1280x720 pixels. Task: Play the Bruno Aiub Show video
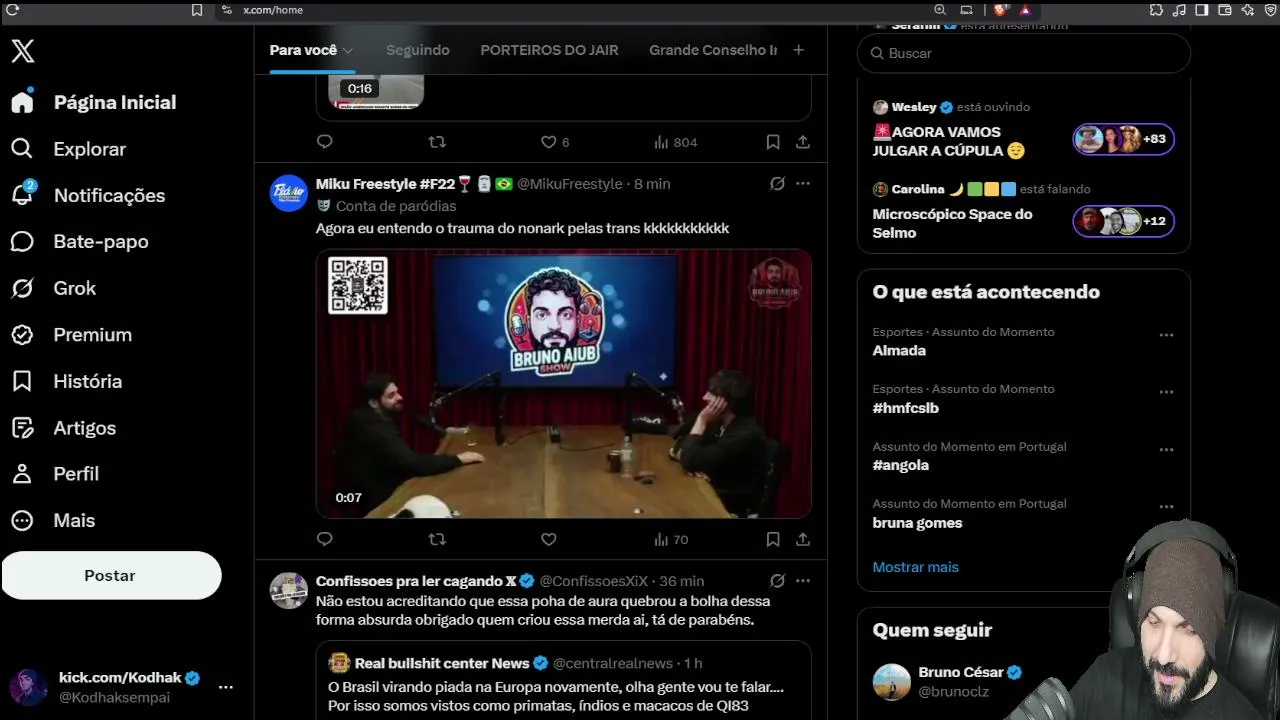click(x=563, y=384)
